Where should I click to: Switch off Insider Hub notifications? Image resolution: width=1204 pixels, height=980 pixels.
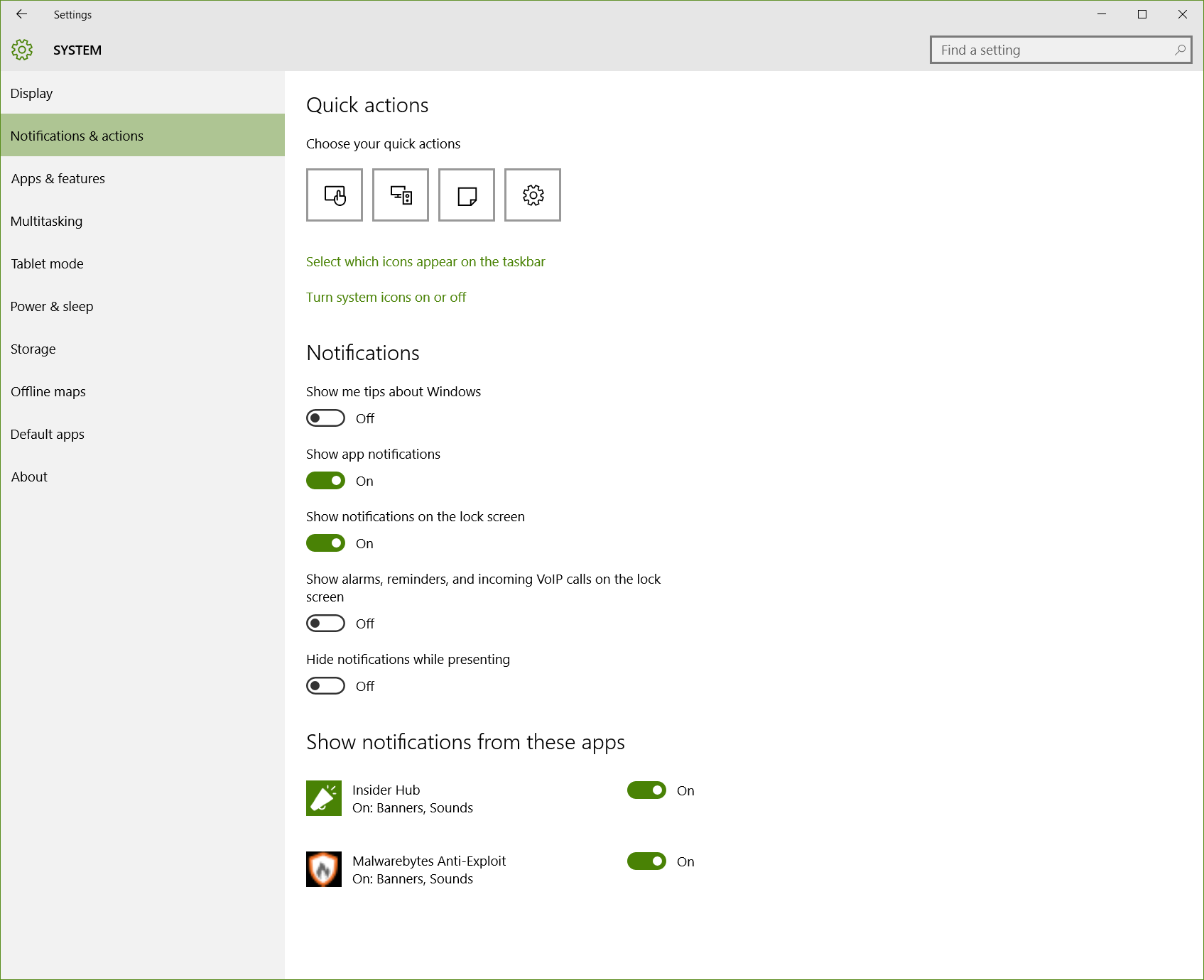[x=646, y=790]
